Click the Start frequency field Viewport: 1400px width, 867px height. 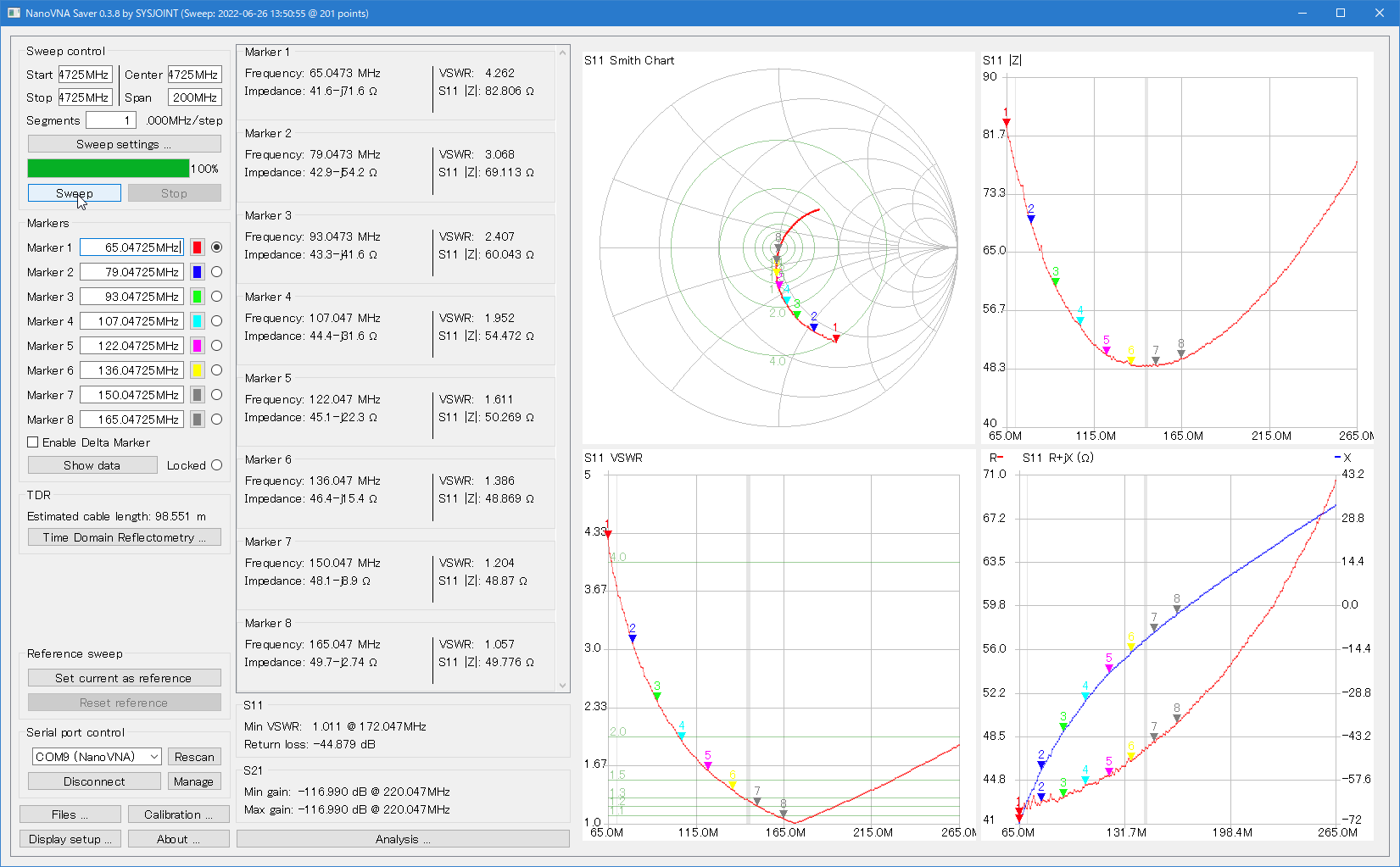pyautogui.click(x=85, y=75)
